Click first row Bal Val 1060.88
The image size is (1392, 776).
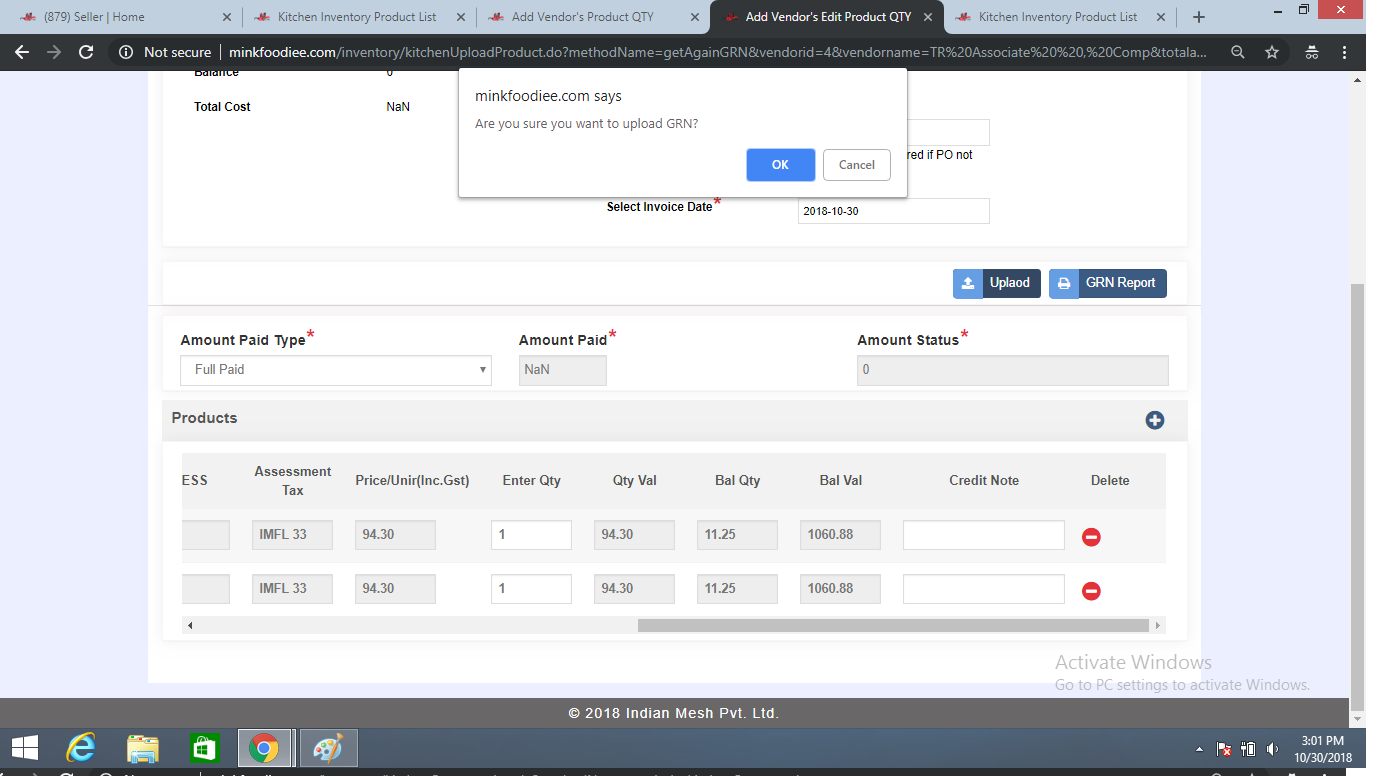click(x=840, y=535)
